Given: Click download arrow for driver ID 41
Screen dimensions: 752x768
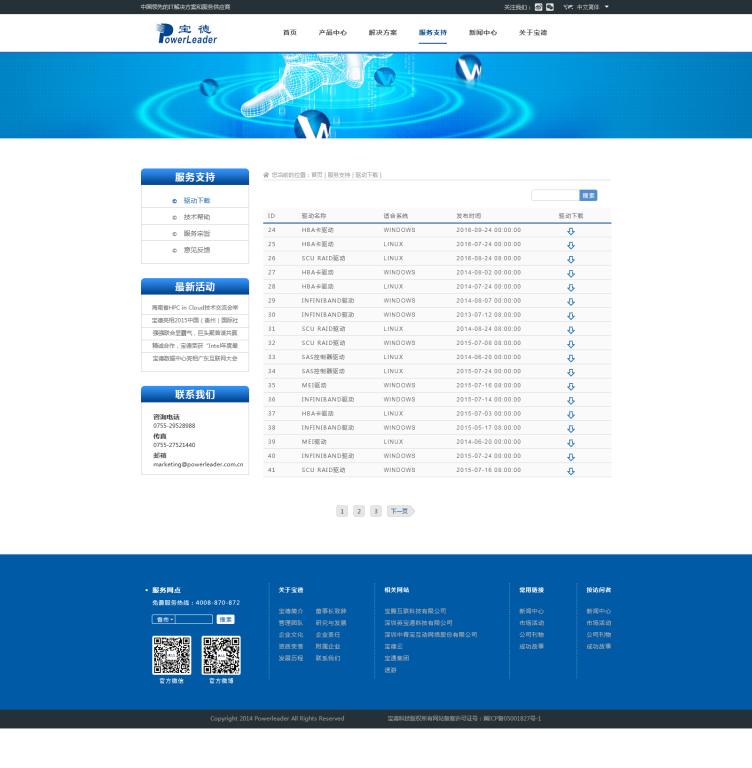Looking at the screenshot, I should point(571,471).
